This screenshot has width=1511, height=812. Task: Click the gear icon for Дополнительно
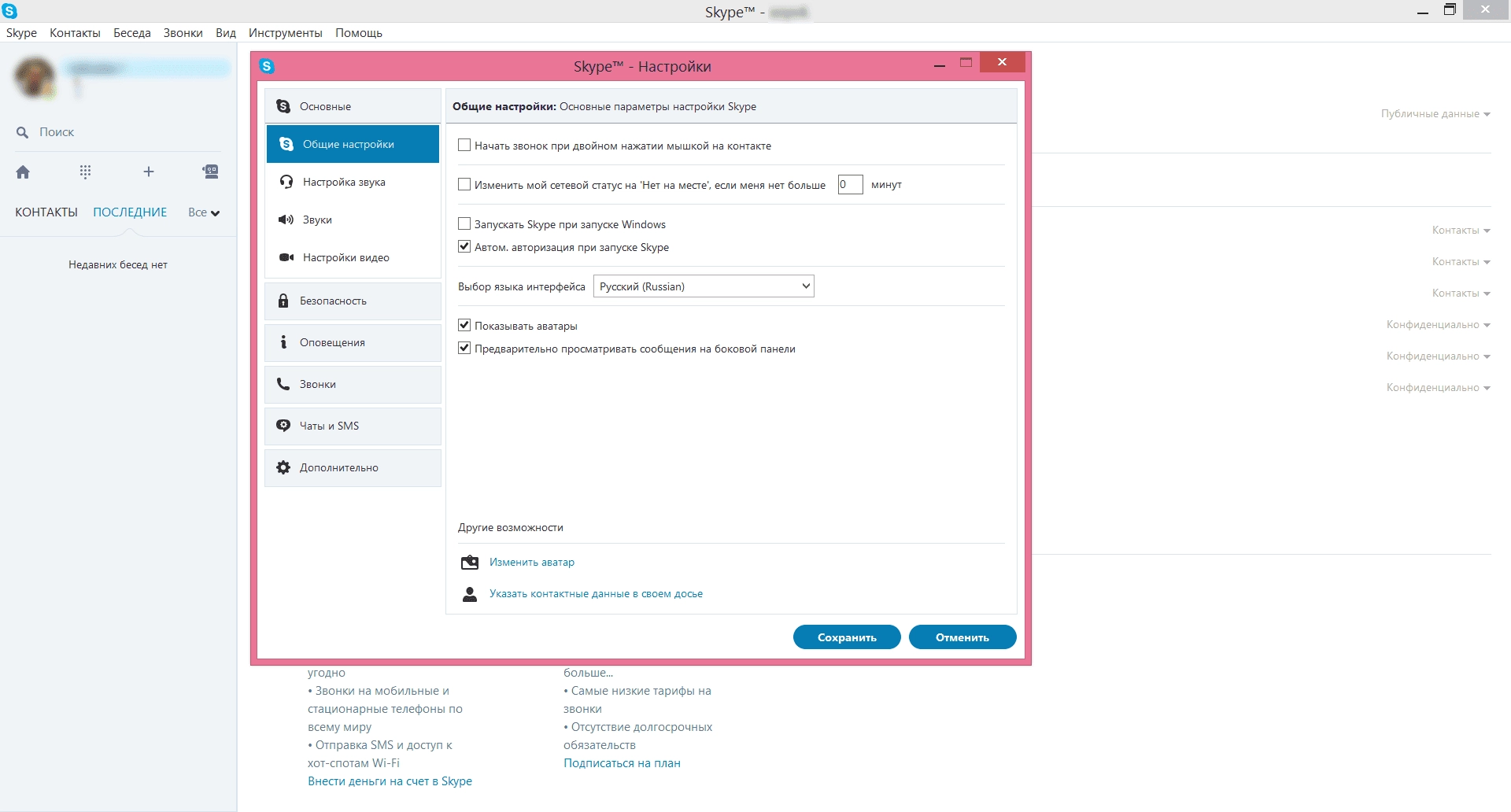[x=283, y=467]
